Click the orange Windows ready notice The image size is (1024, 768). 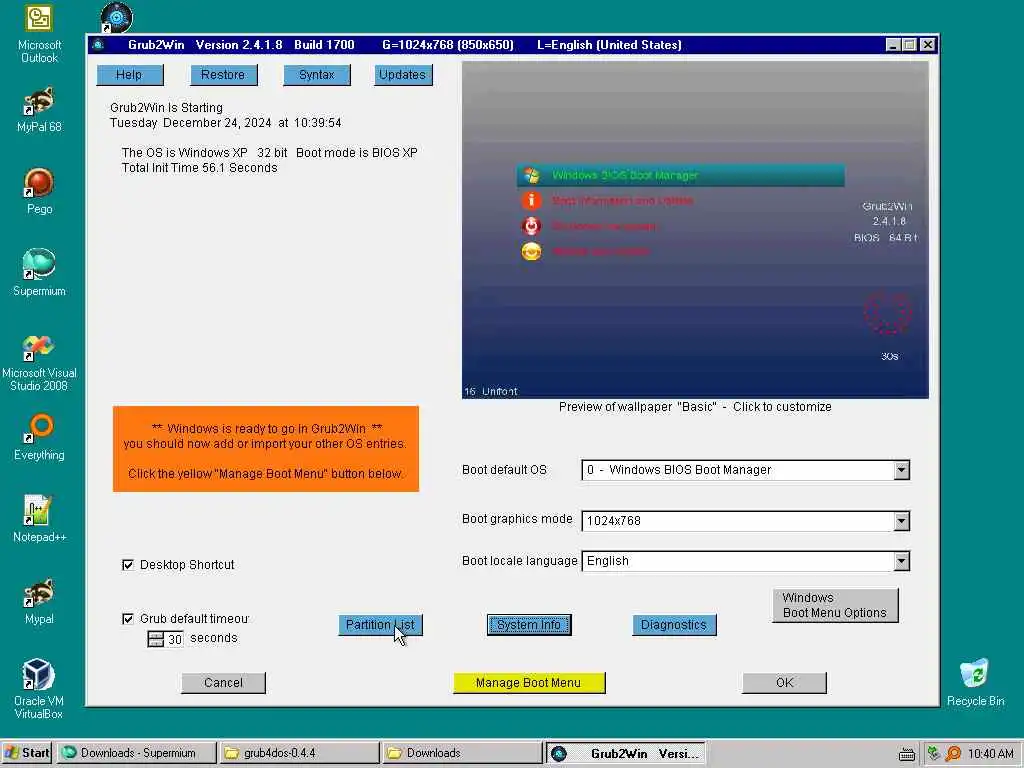pos(266,449)
